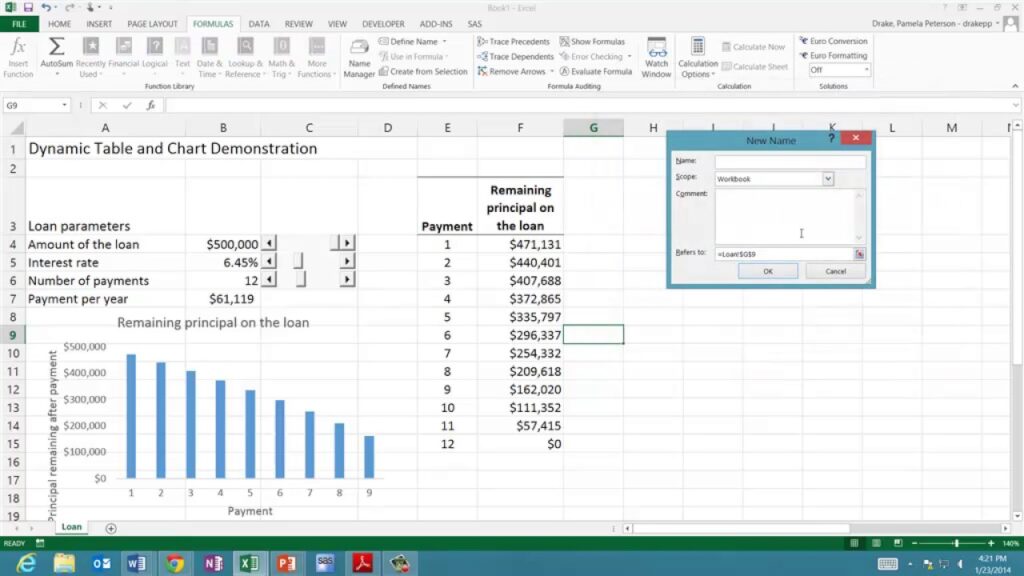Open the Name Manager

point(358,58)
